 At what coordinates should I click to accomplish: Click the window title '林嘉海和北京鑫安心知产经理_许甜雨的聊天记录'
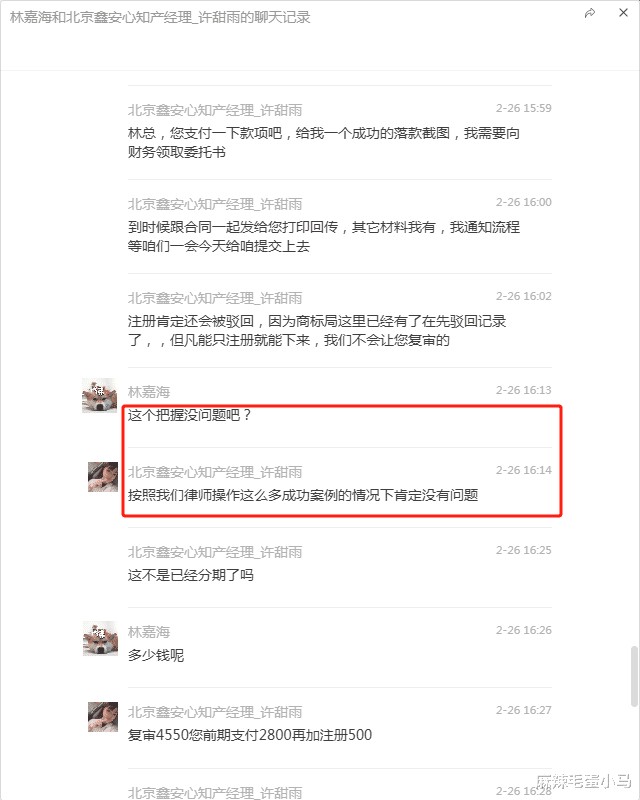click(x=160, y=17)
